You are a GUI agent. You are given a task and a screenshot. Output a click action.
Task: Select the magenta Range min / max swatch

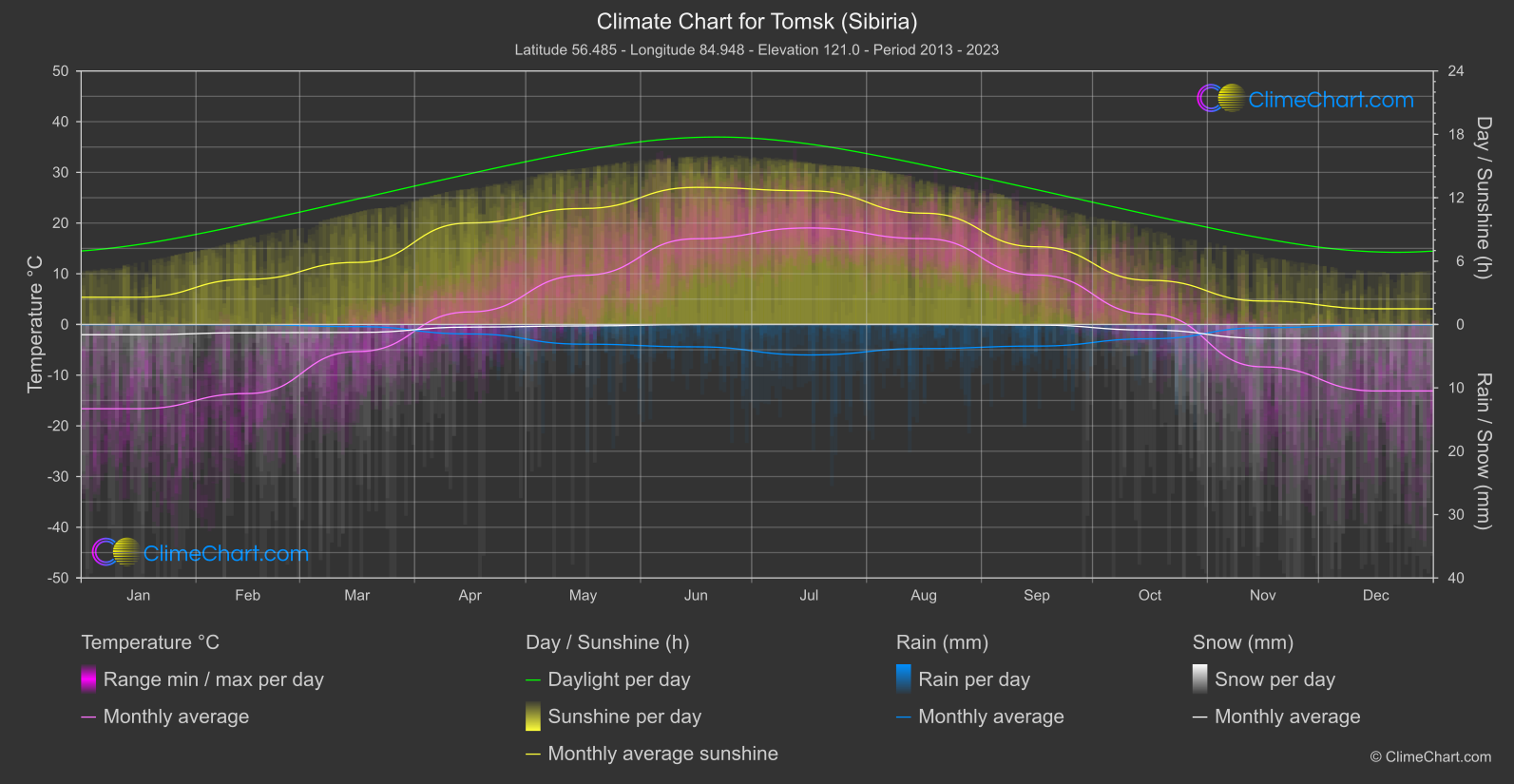(x=88, y=679)
